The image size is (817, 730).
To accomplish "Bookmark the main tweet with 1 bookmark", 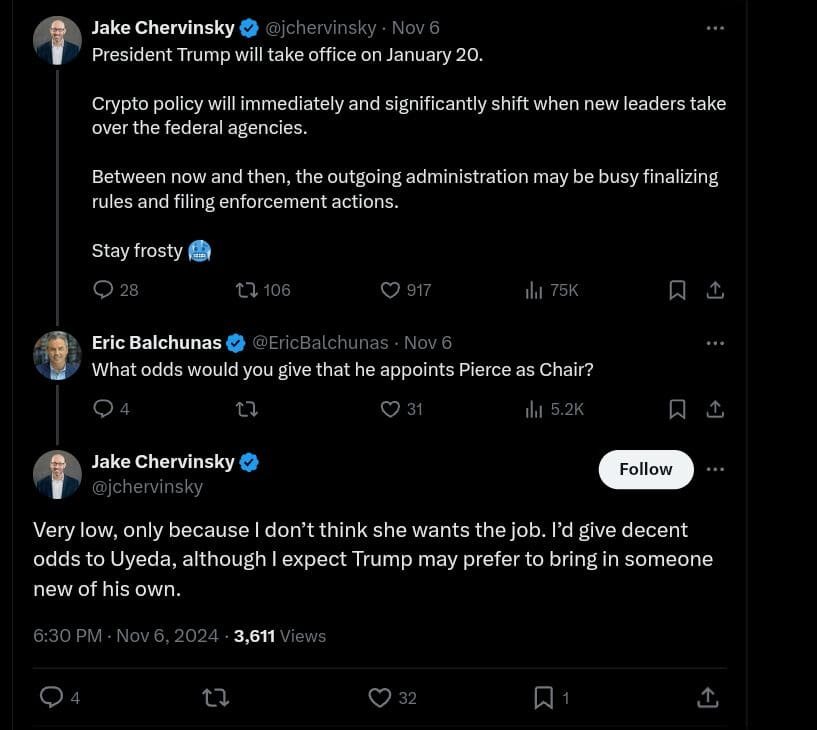I will 544,697.
